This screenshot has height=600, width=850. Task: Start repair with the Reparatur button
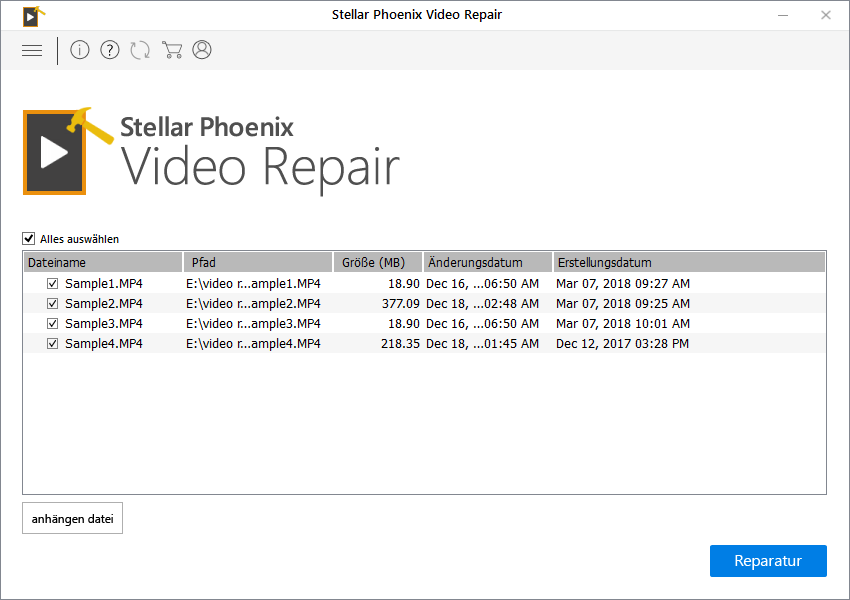pos(768,561)
